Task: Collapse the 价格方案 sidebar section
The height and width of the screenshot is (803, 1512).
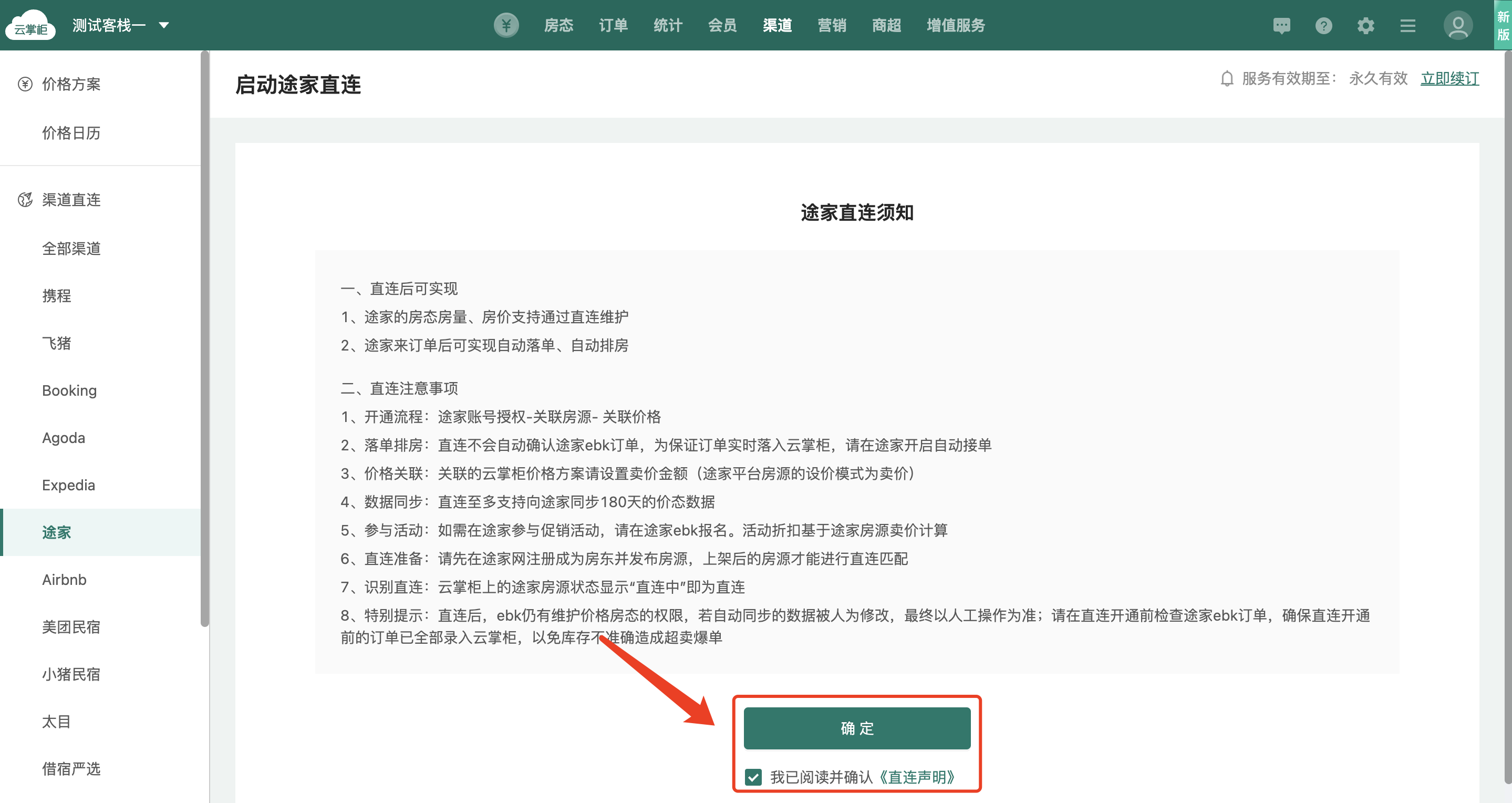Action: (x=71, y=84)
